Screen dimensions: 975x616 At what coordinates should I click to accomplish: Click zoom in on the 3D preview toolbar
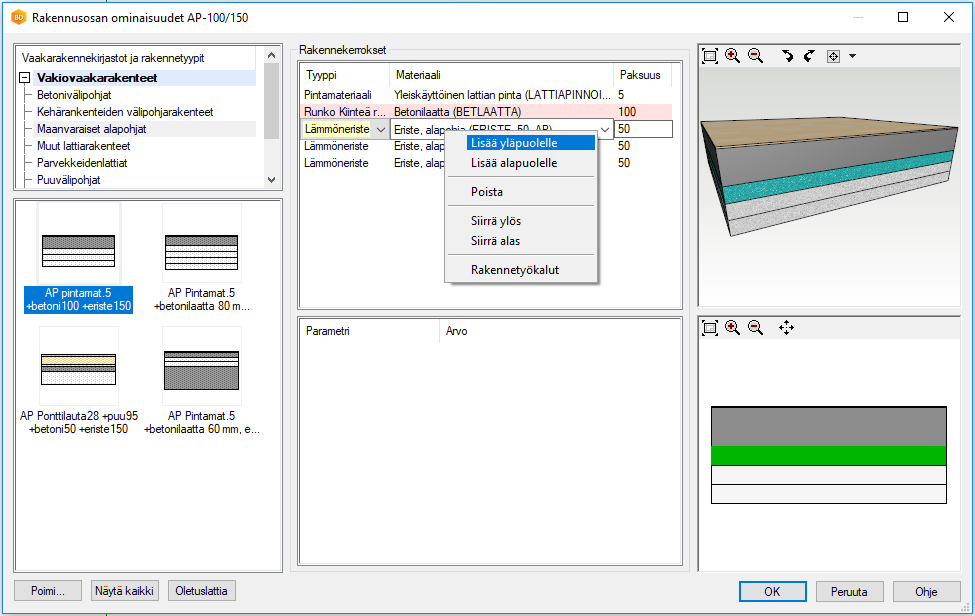(x=733, y=57)
